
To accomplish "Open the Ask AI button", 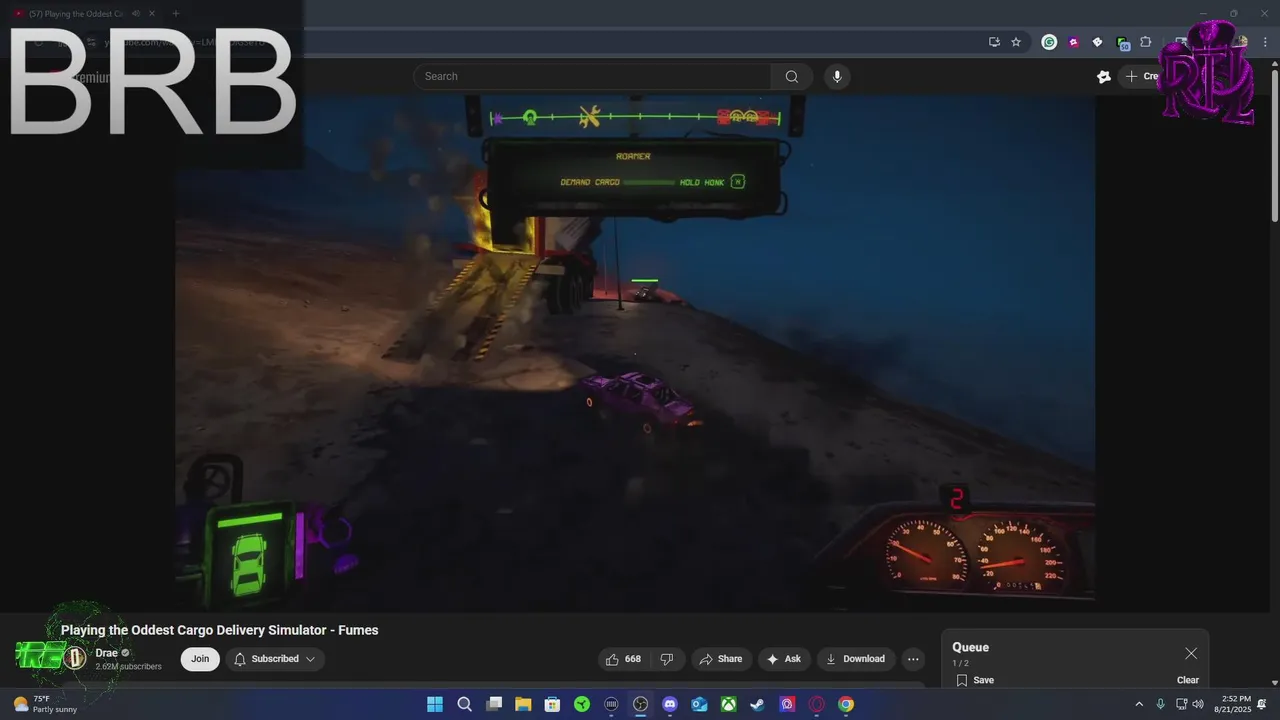I will point(784,659).
